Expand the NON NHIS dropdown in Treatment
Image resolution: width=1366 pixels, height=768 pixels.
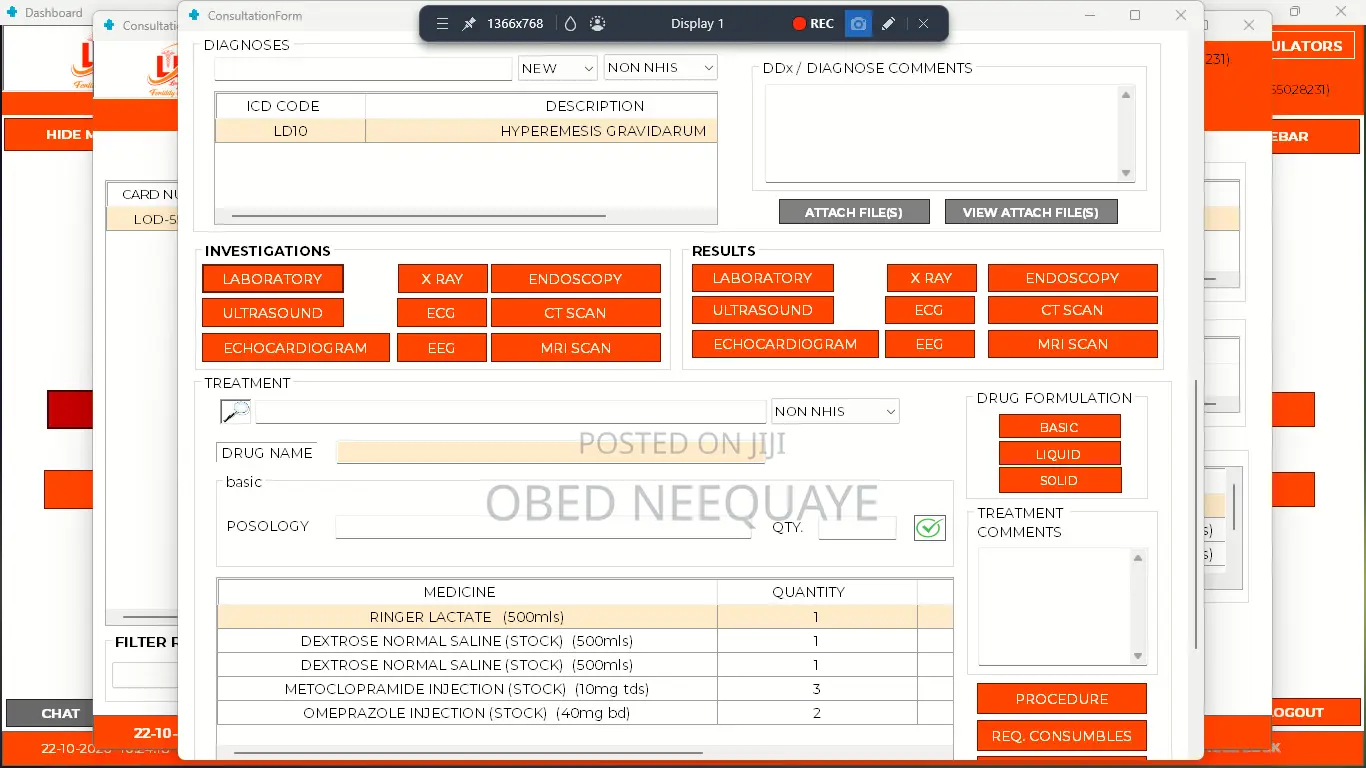[x=835, y=411]
